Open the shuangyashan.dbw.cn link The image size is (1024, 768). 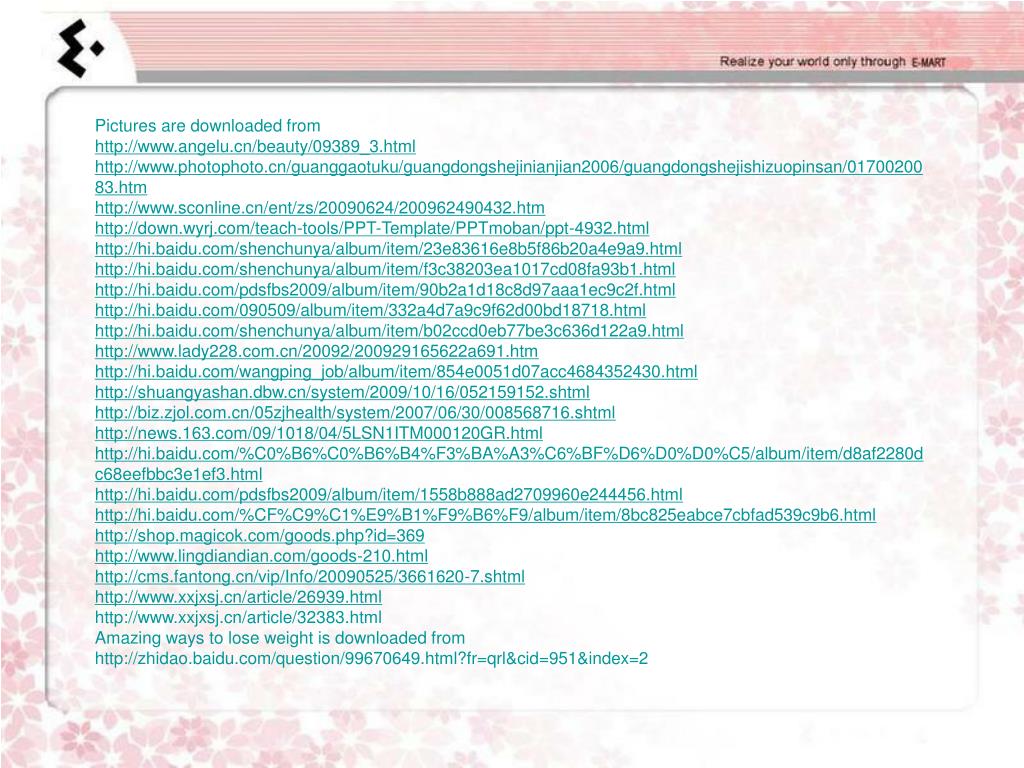pyautogui.click(x=342, y=392)
